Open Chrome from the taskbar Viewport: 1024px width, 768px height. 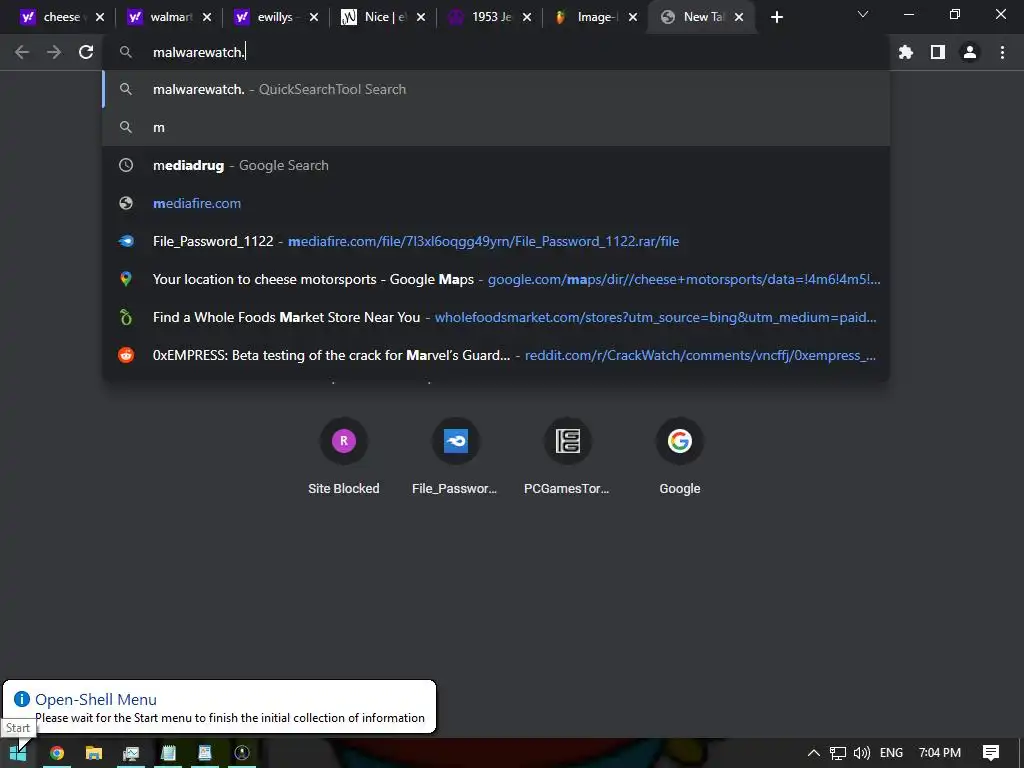pyautogui.click(x=57, y=753)
